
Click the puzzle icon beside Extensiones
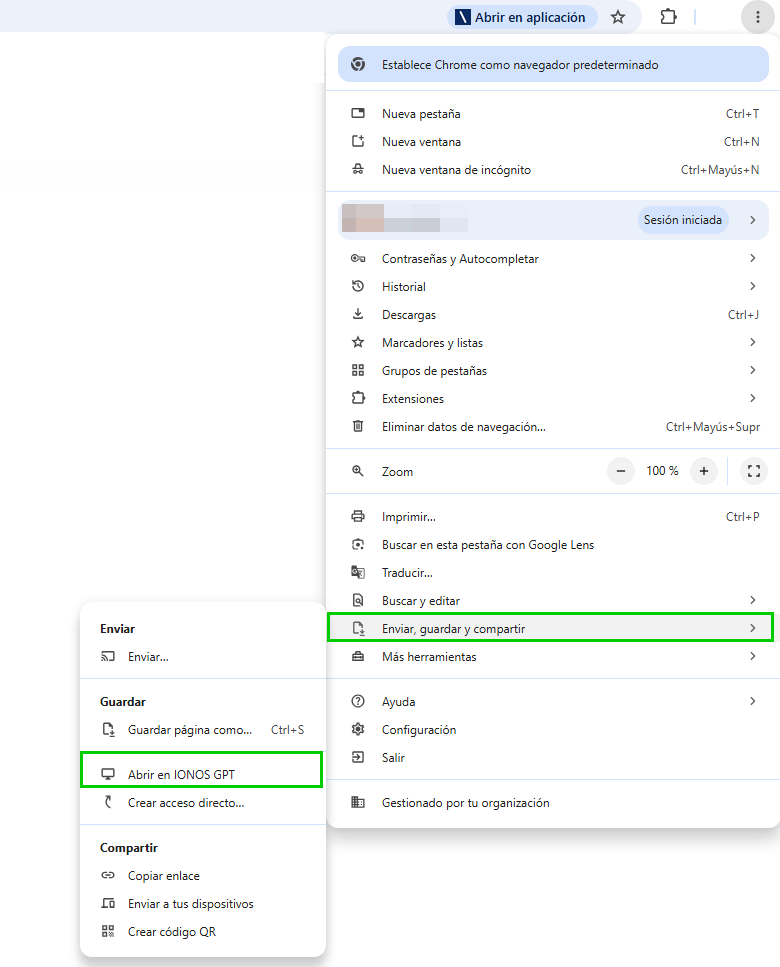[358, 398]
